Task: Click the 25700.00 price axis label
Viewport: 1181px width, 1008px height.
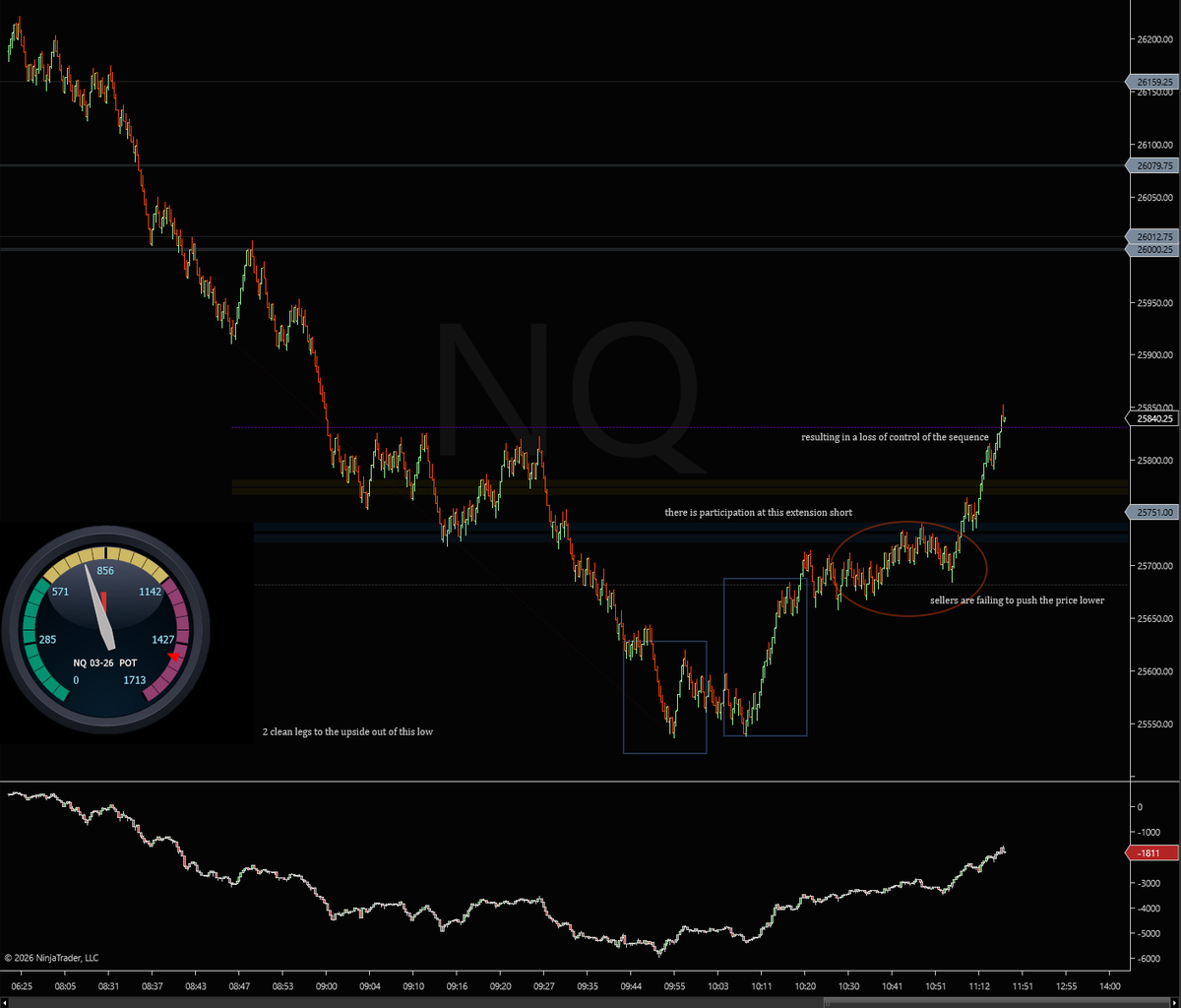Action: (1153, 566)
